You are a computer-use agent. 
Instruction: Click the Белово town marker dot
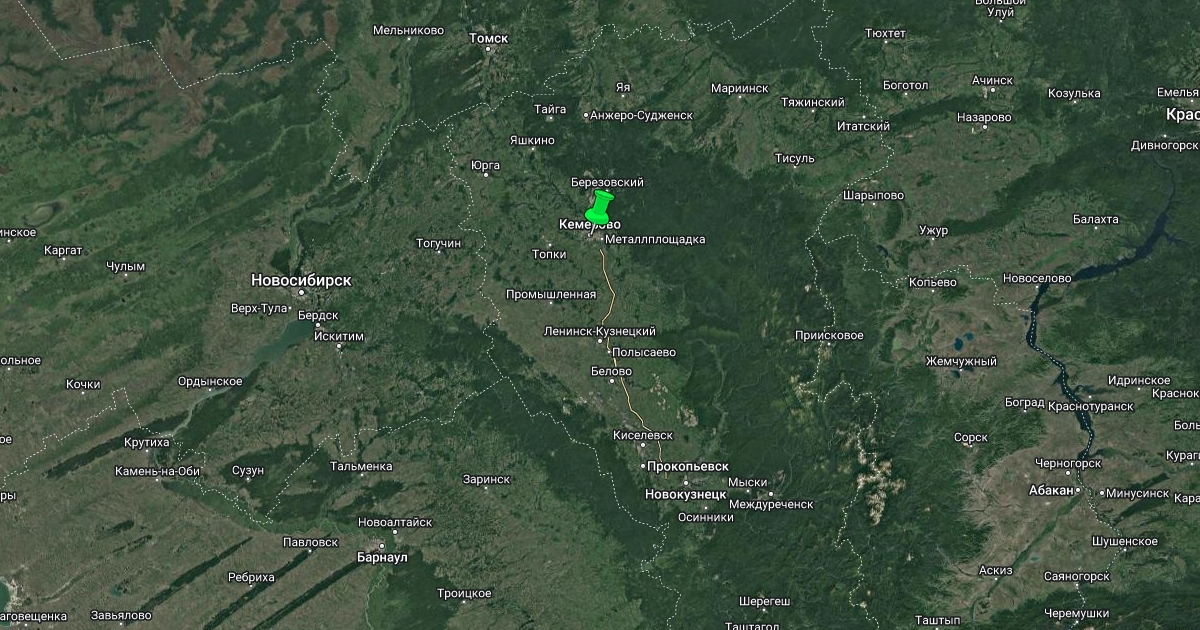pos(613,383)
